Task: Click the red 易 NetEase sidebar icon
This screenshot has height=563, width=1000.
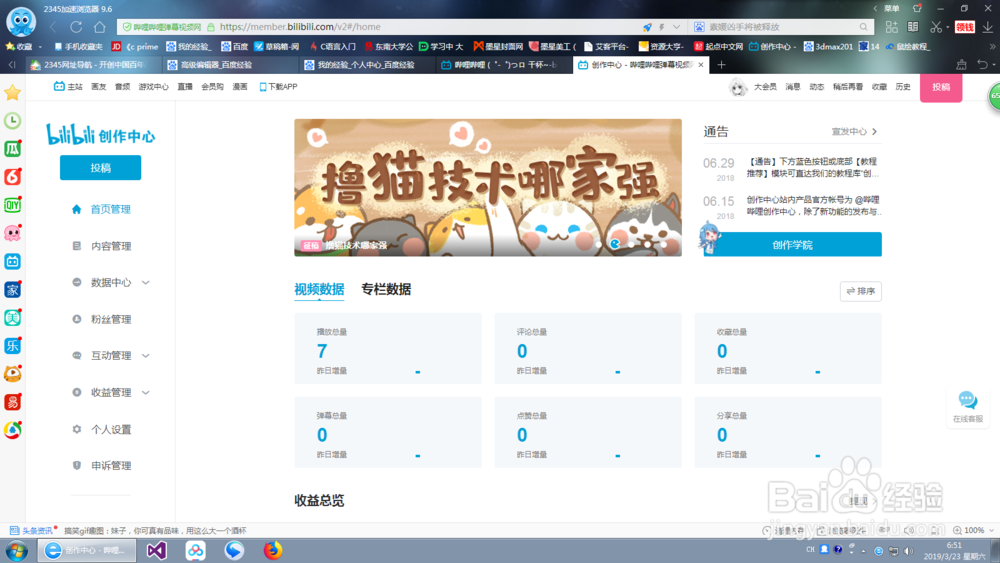Action: pyautogui.click(x=12, y=402)
